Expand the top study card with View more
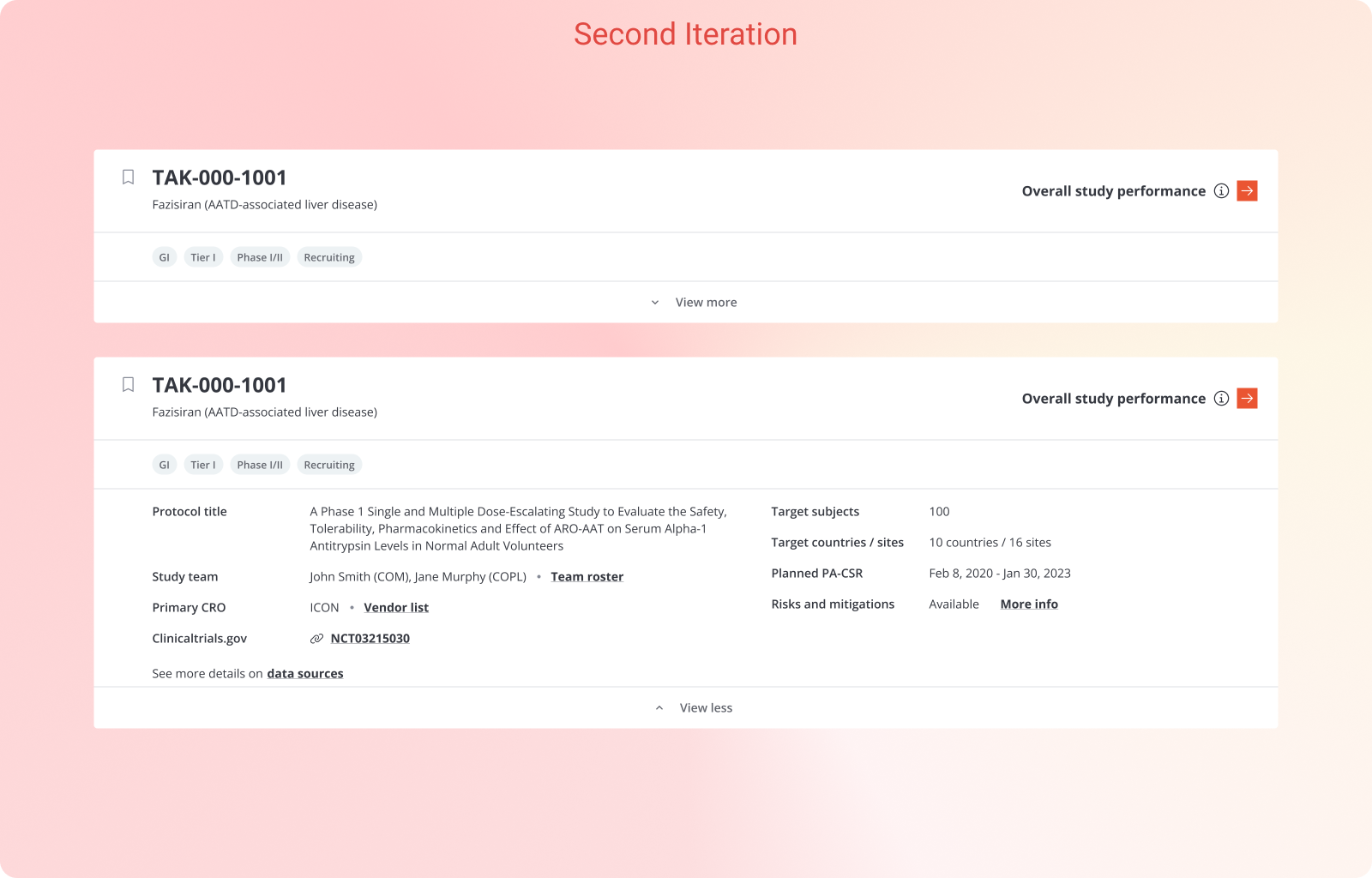This screenshot has height=878, width=1372. 705,302
